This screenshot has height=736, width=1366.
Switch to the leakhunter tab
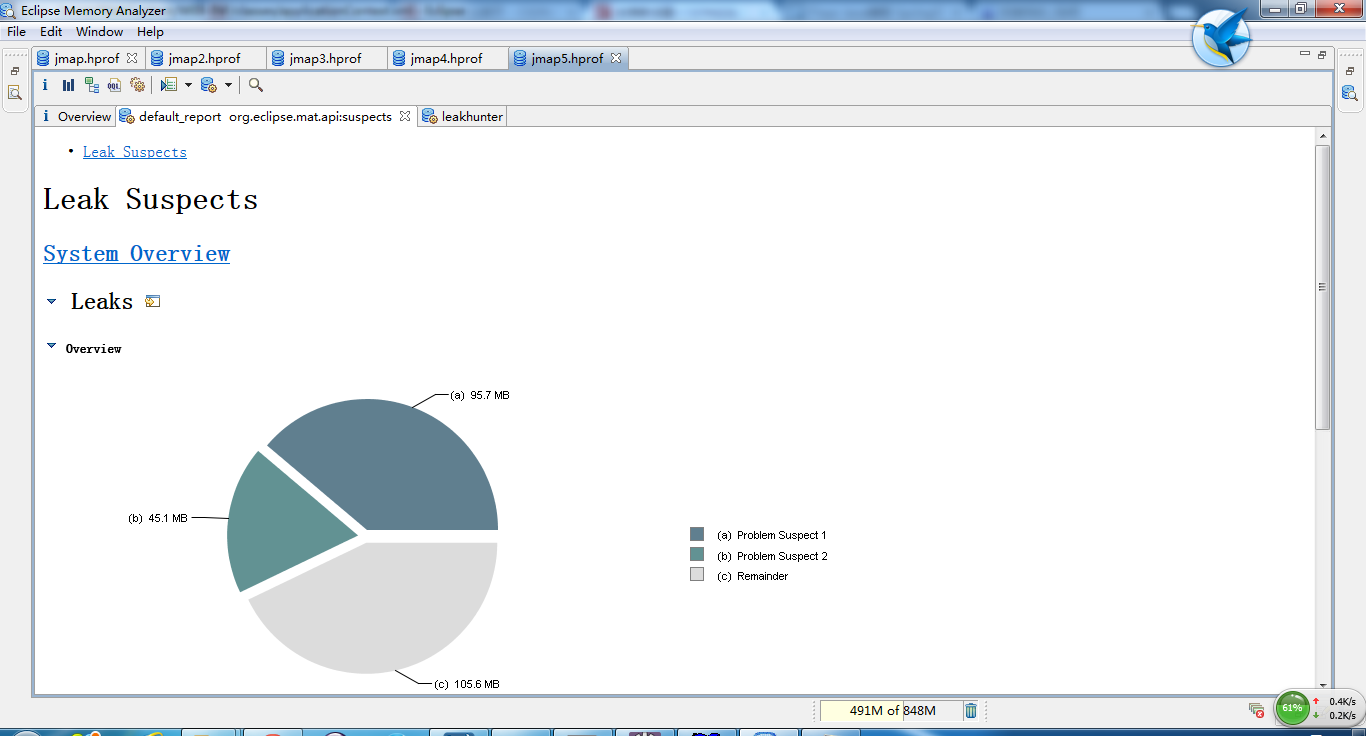(x=471, y=116)
